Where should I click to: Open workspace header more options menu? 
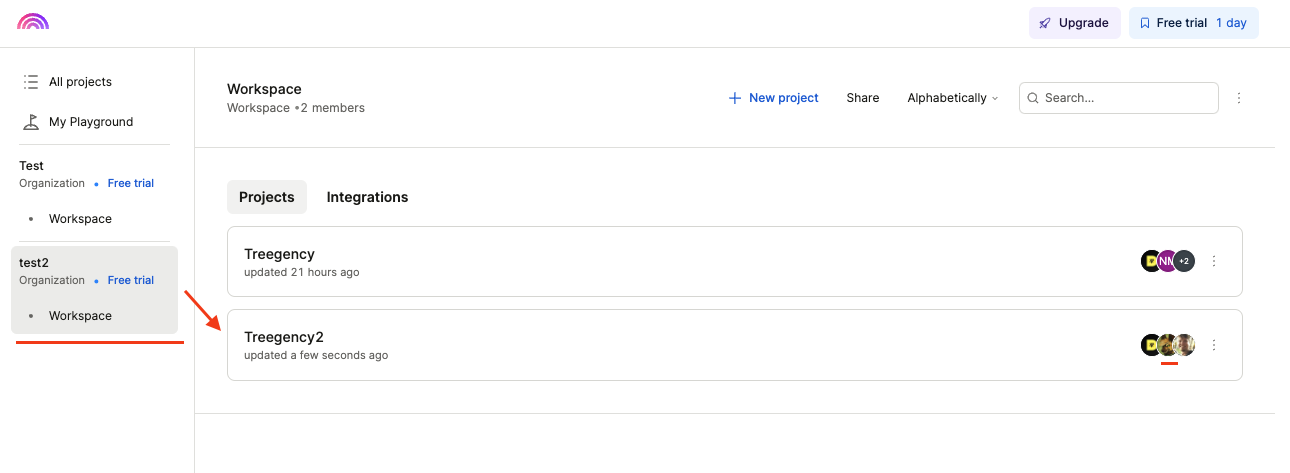click(1239, 98)
